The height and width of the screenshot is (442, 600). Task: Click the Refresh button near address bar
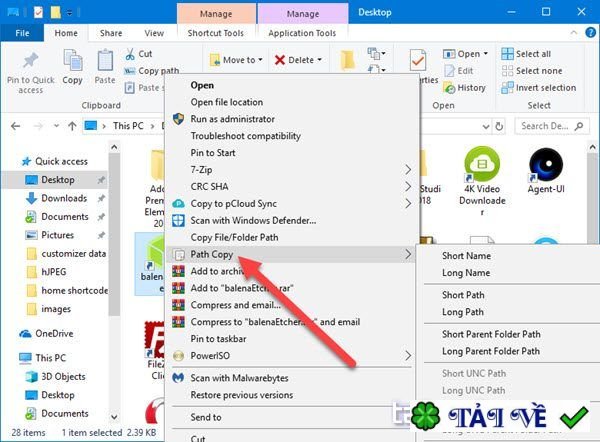coord(499,126)
